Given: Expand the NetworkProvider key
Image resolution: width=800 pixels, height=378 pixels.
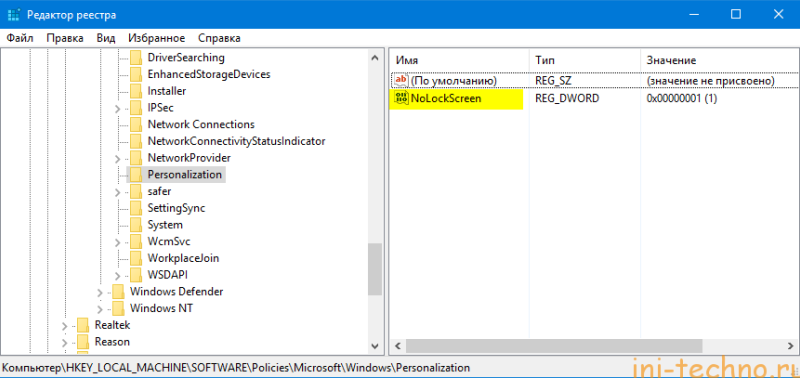Looking at the screenshot, I should tap(117, 158).
